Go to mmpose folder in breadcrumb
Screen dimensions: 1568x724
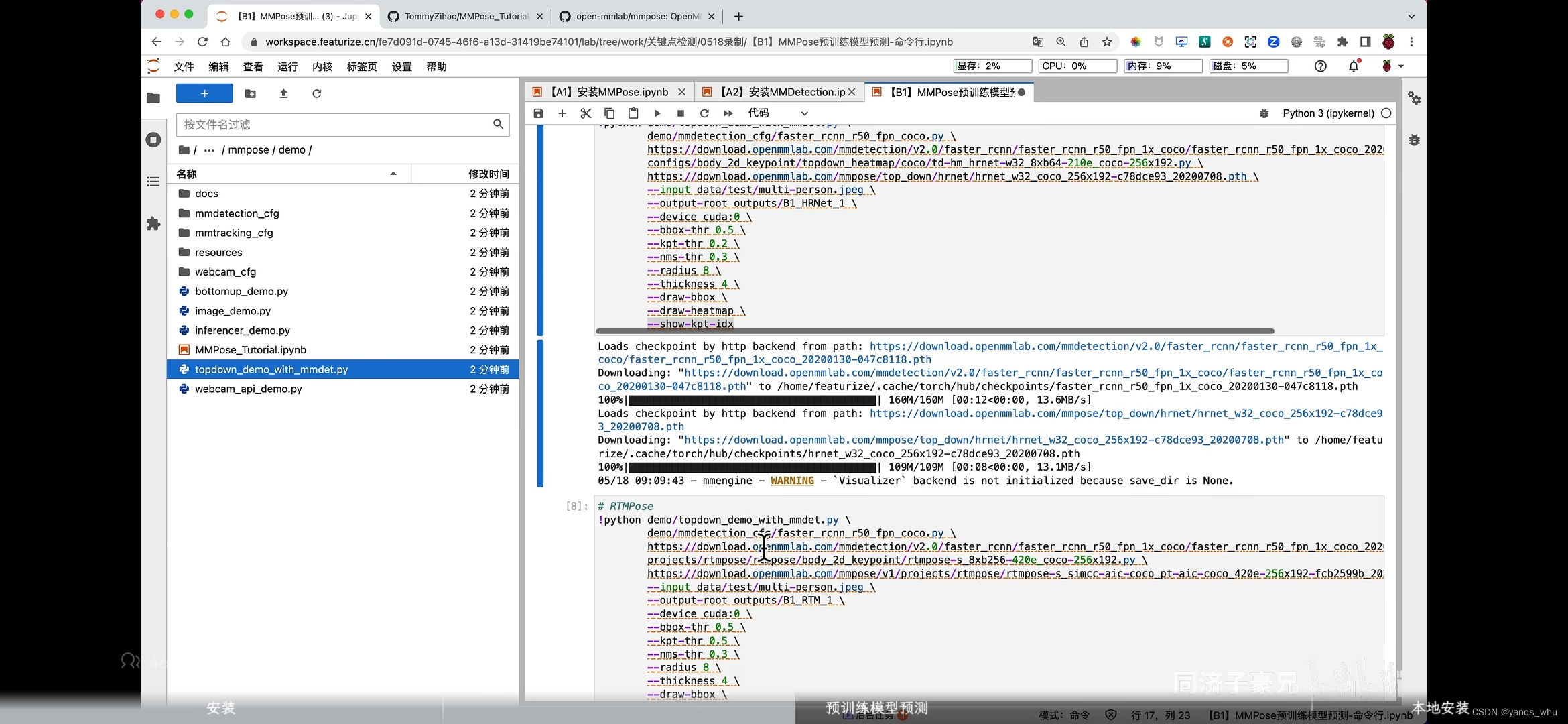249,149
